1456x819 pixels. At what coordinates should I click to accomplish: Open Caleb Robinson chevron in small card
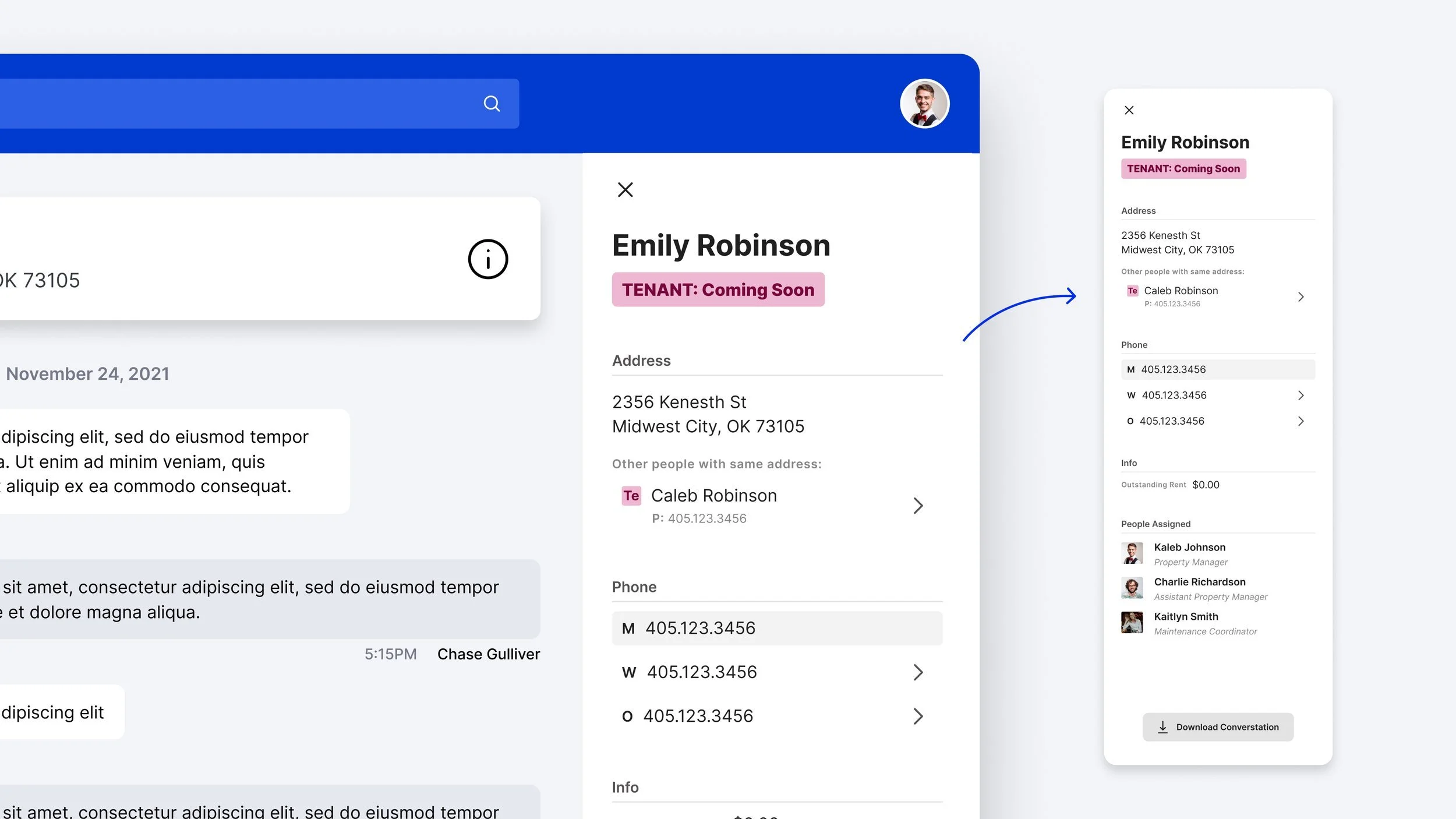click(x=1300, y=297)
